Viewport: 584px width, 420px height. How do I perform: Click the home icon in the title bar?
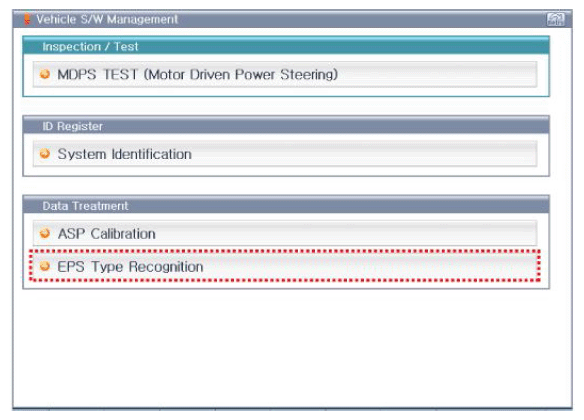click(555, 19)
